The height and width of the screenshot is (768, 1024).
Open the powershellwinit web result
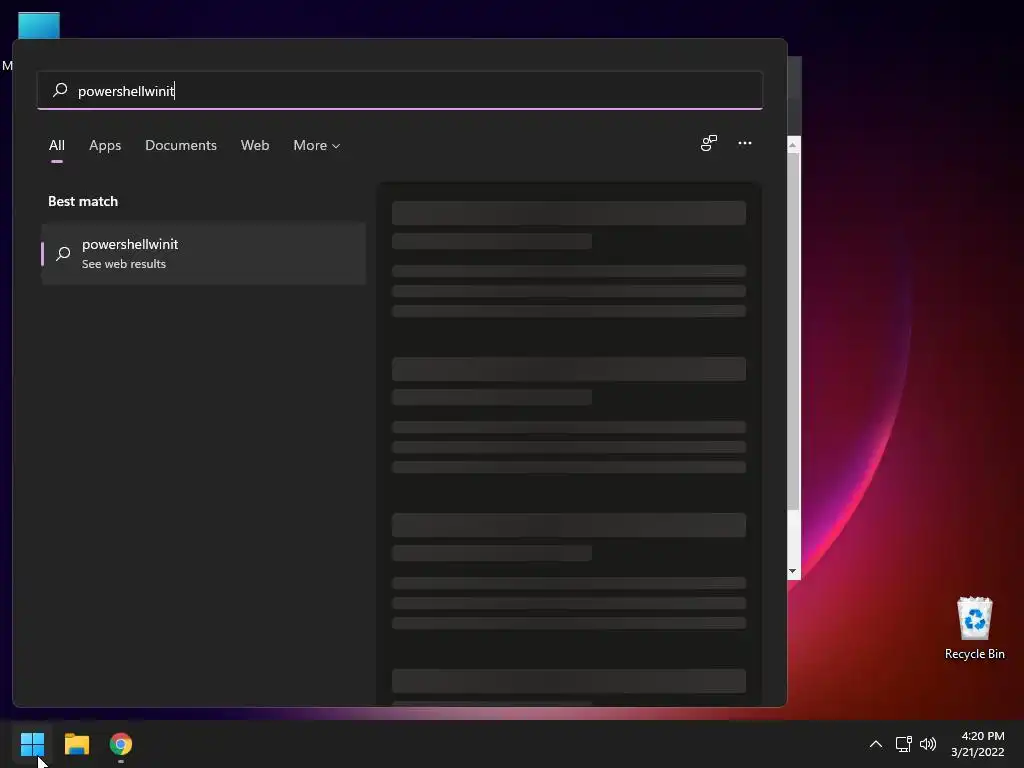(204, 253)
